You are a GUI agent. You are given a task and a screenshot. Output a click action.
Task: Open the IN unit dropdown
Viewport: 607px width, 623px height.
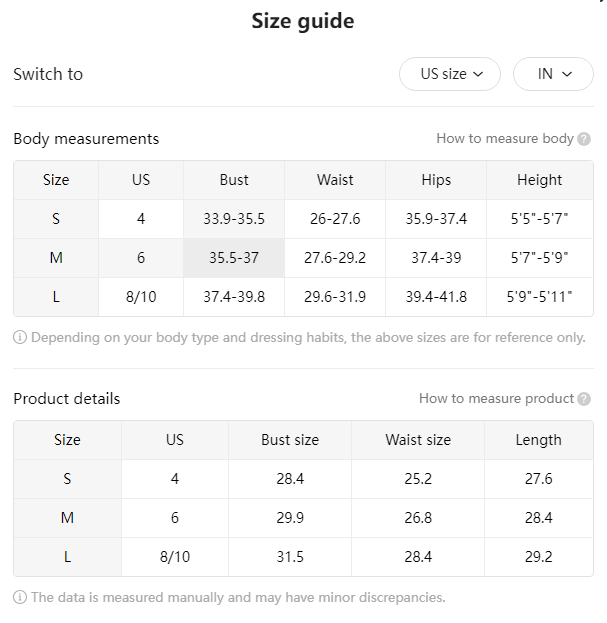pyautogui.click(x=553, y=74)
